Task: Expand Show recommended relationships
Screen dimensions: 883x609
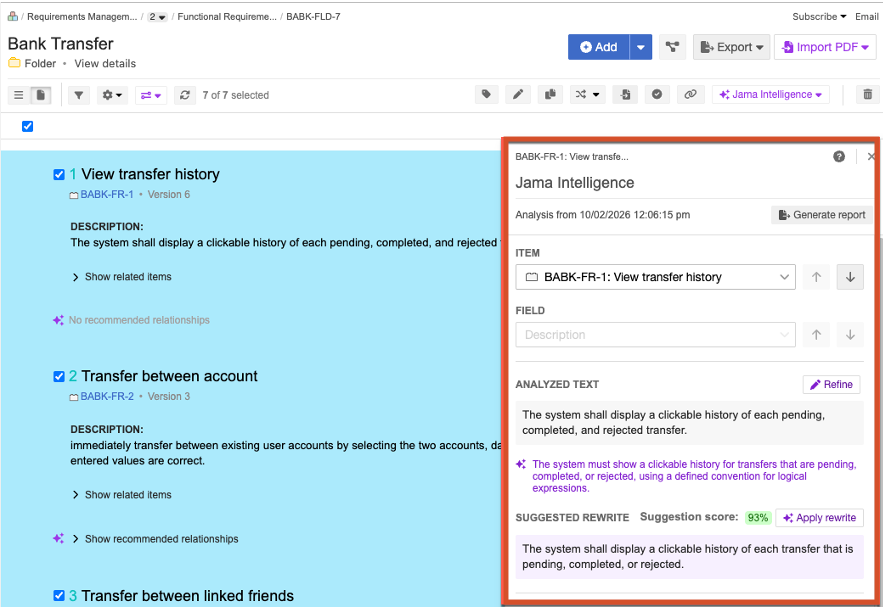Action: pyautogui.click(x=155, y=539)
